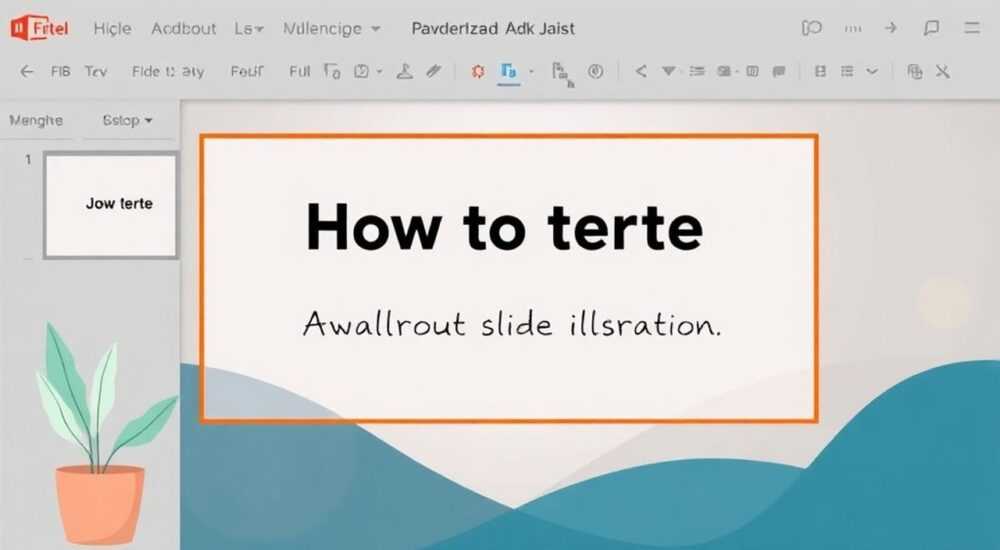Click the page-corner icon next to Ful
The image size is (1000, 550).
point(332,71)
